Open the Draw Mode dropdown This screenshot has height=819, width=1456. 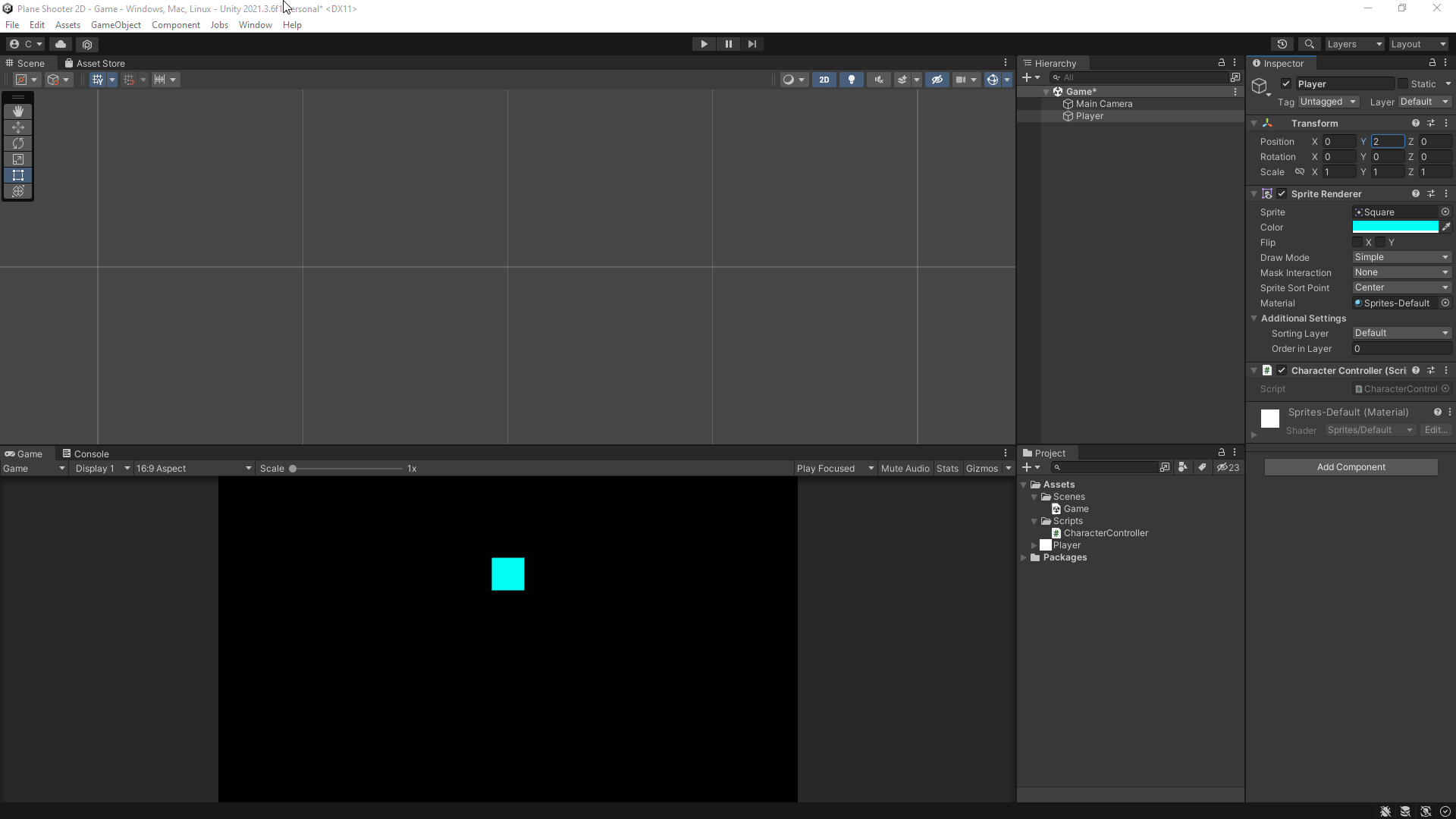pyautogui.click(x=1401, y=256)
